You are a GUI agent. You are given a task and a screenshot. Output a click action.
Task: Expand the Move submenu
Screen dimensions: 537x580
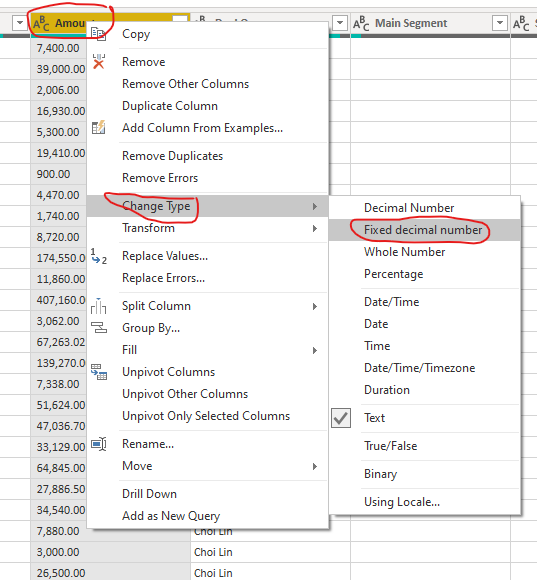pyautogui.click(x=208, y=466)
